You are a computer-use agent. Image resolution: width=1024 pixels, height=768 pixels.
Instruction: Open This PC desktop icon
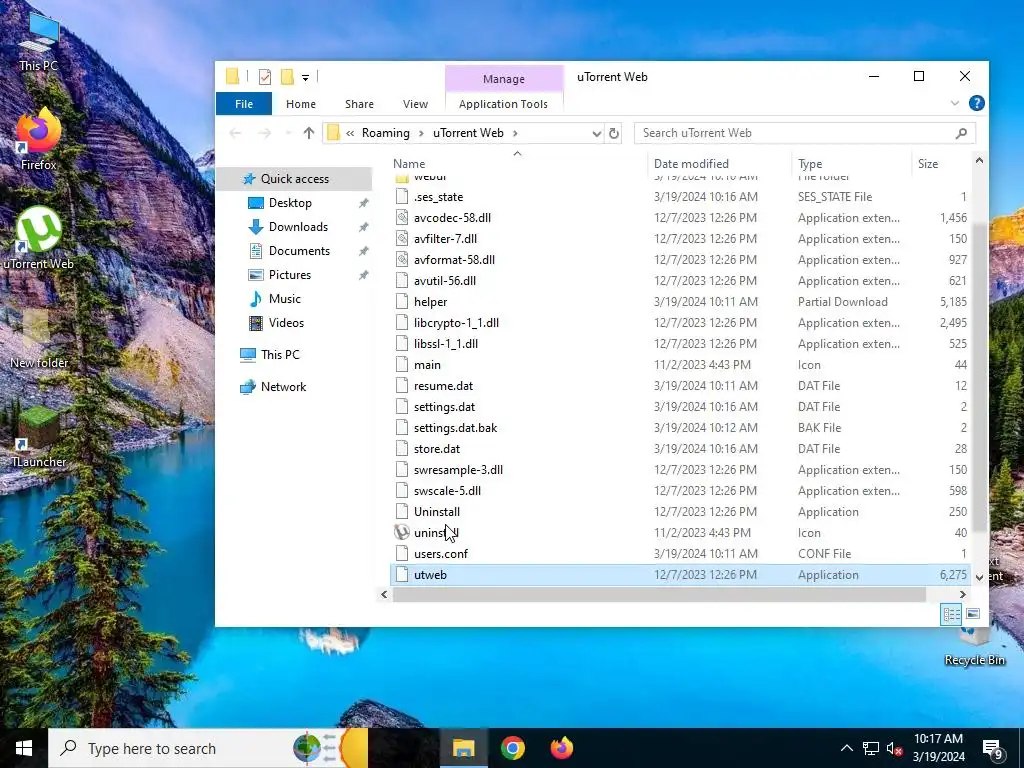[x=39, y=40]
